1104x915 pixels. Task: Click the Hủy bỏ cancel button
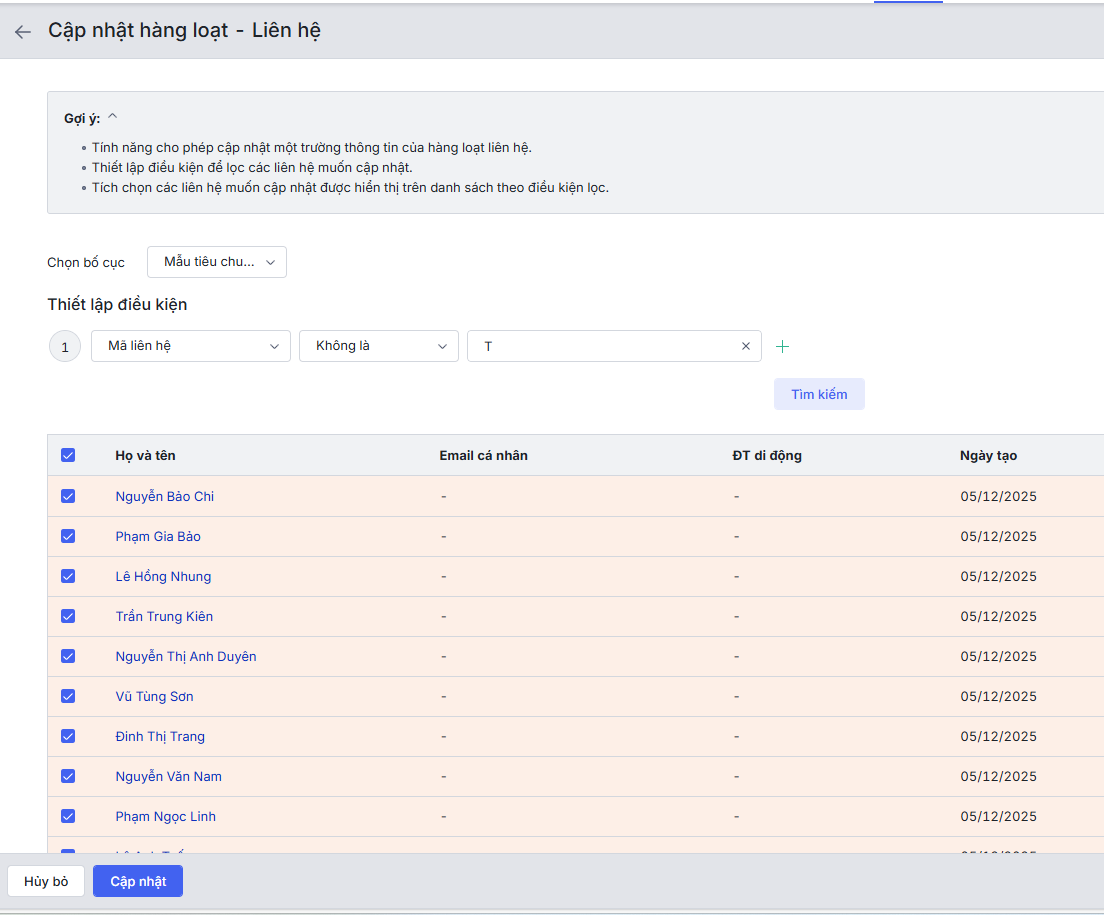(46, 881)
